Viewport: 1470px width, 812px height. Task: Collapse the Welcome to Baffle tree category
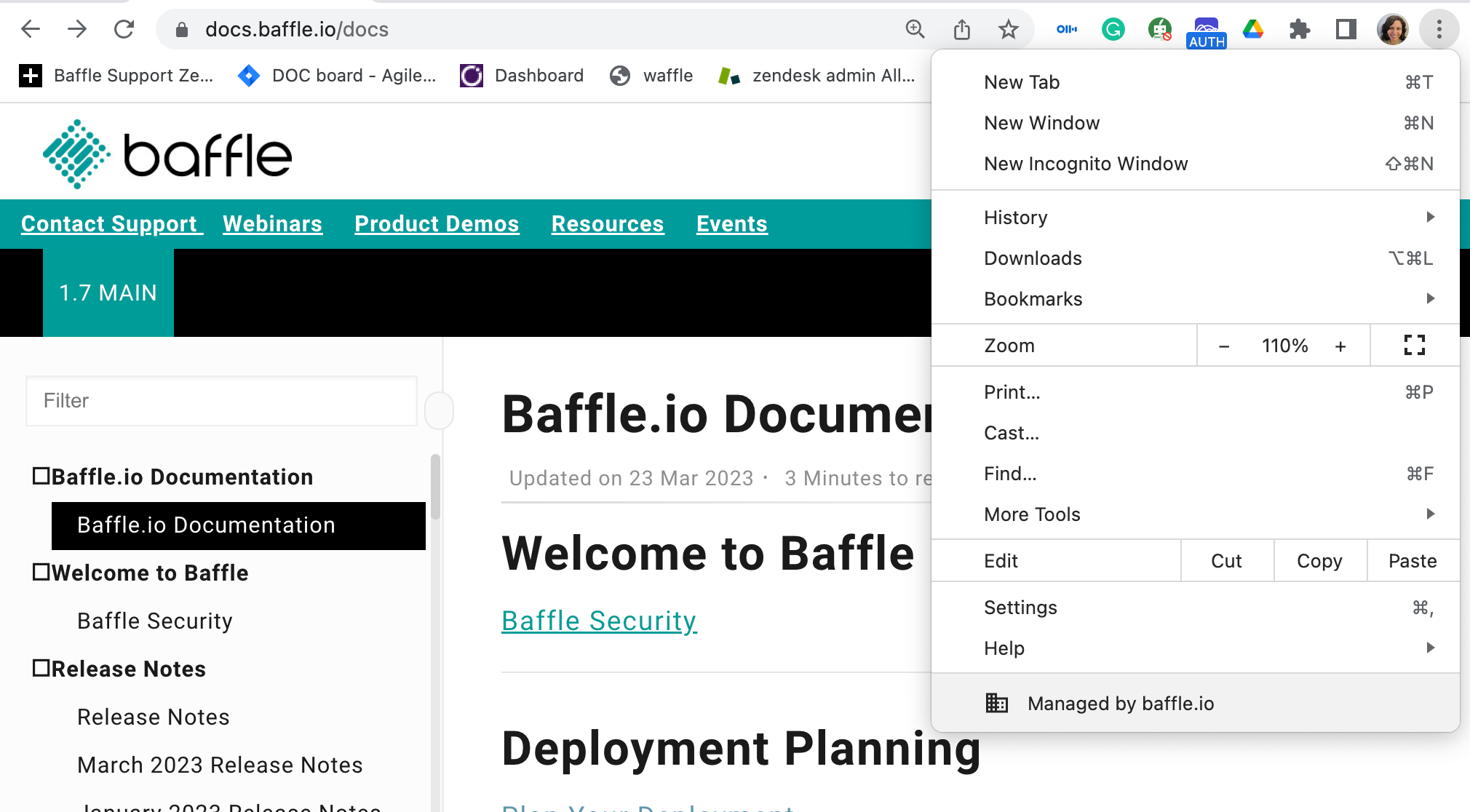(x=41, y=573)
